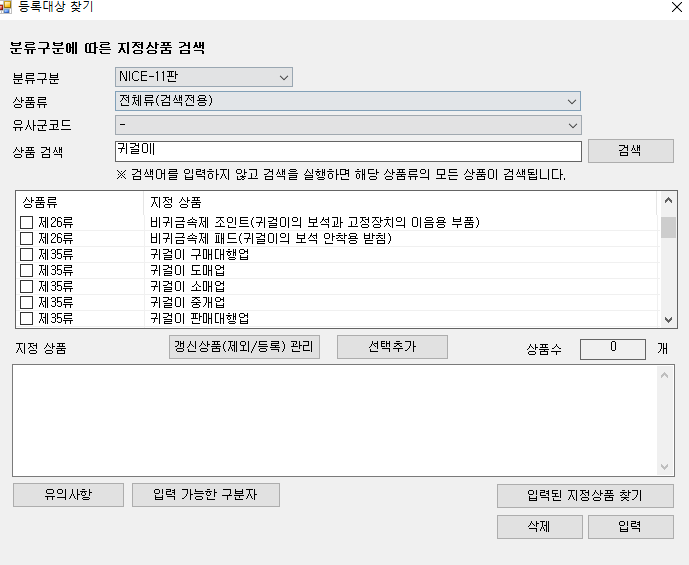Tick the checkbox for 귀걸이 도매업
The image size is (689, 565).
[x=26, y=270]
